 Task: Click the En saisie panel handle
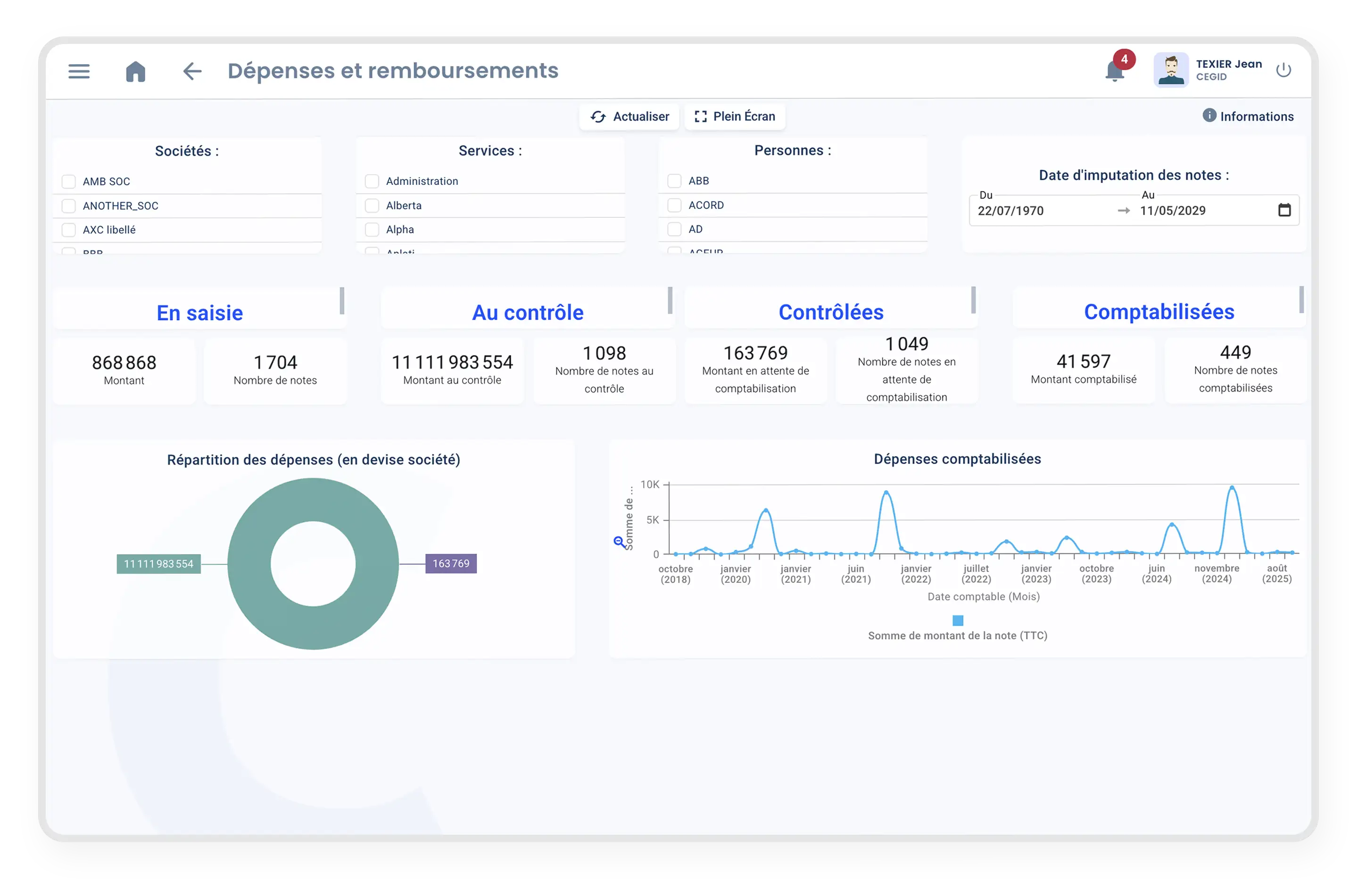pyautogui.click(x=342, y=300)
